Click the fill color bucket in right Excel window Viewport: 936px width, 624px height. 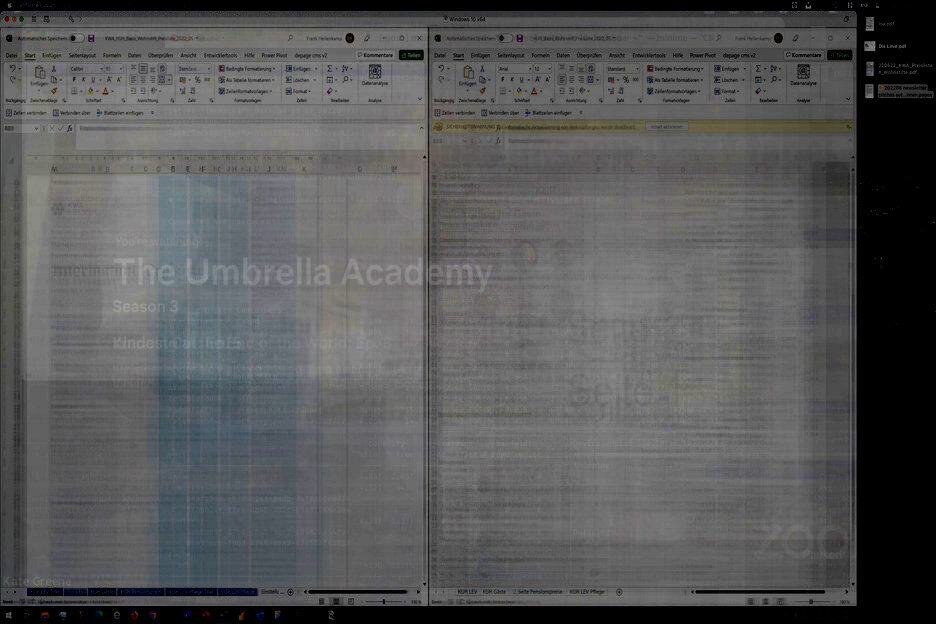(x=519, y=91)
